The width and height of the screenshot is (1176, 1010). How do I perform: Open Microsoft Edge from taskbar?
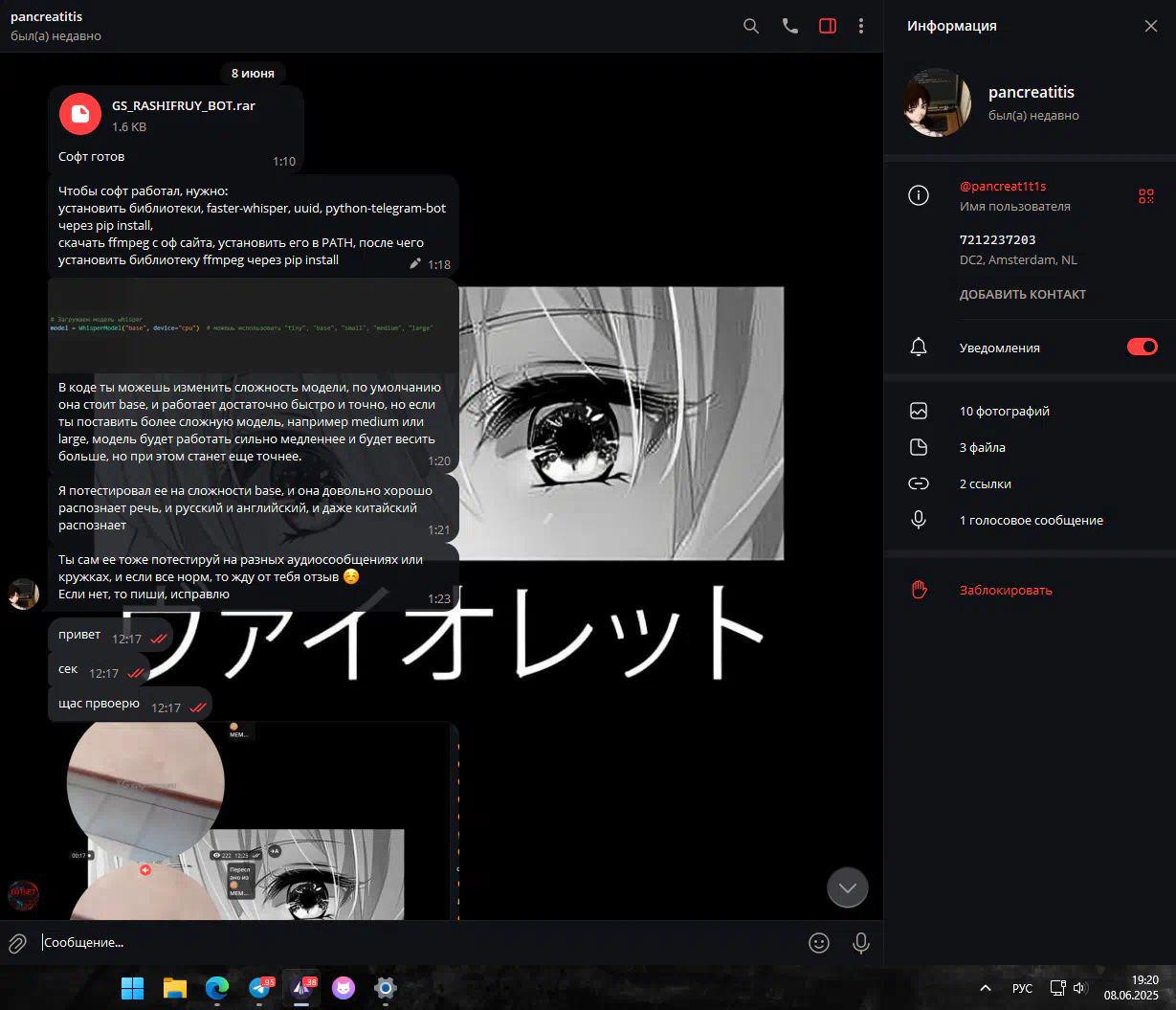pos(217,988)
